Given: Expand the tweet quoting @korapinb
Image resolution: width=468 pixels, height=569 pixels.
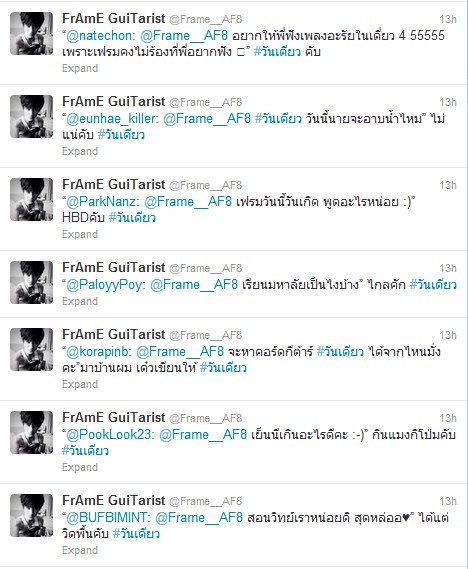Looking at the screenshot, I should [80, 384].
